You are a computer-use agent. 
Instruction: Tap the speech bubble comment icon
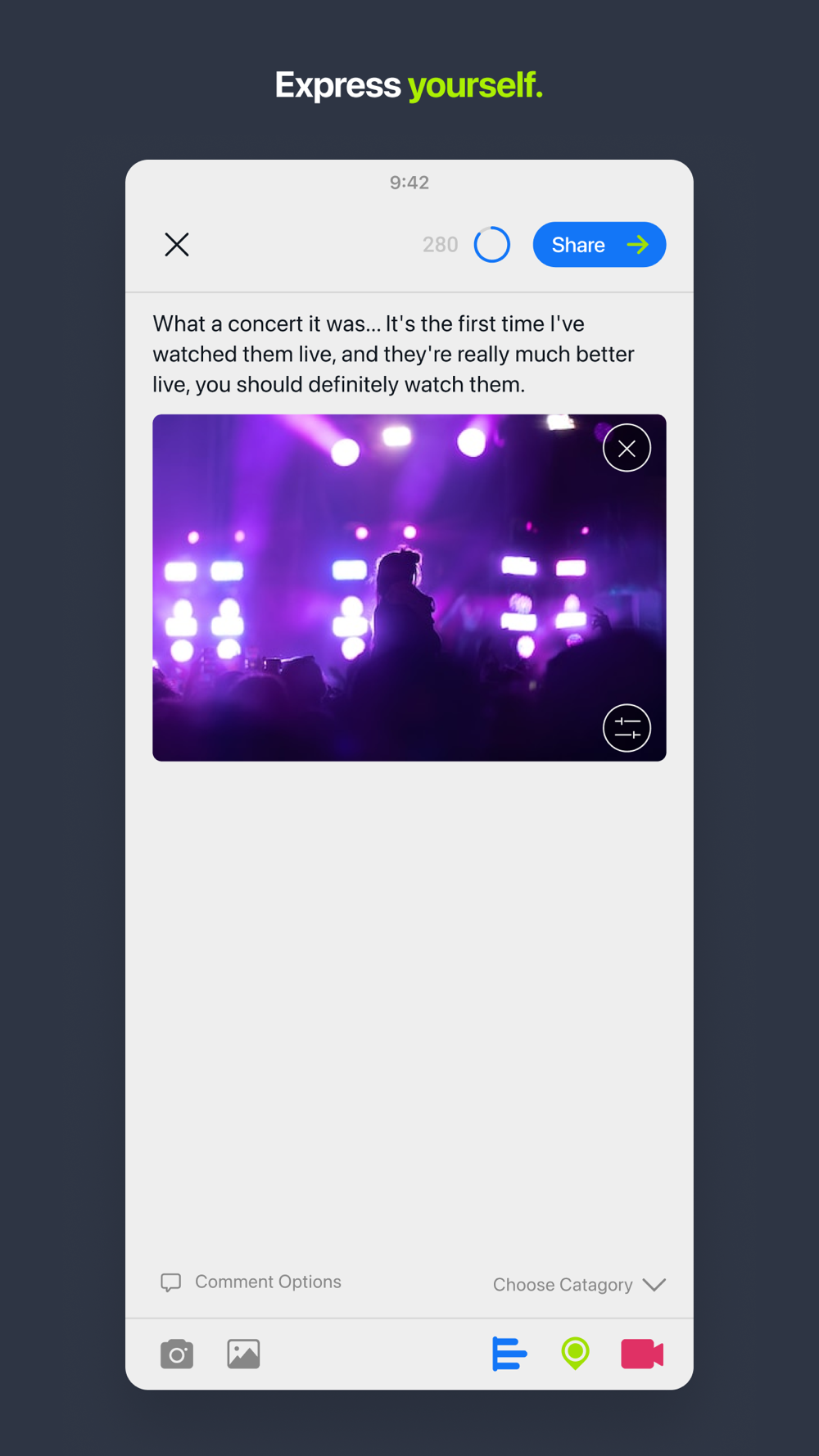[x=170, y=1282]
